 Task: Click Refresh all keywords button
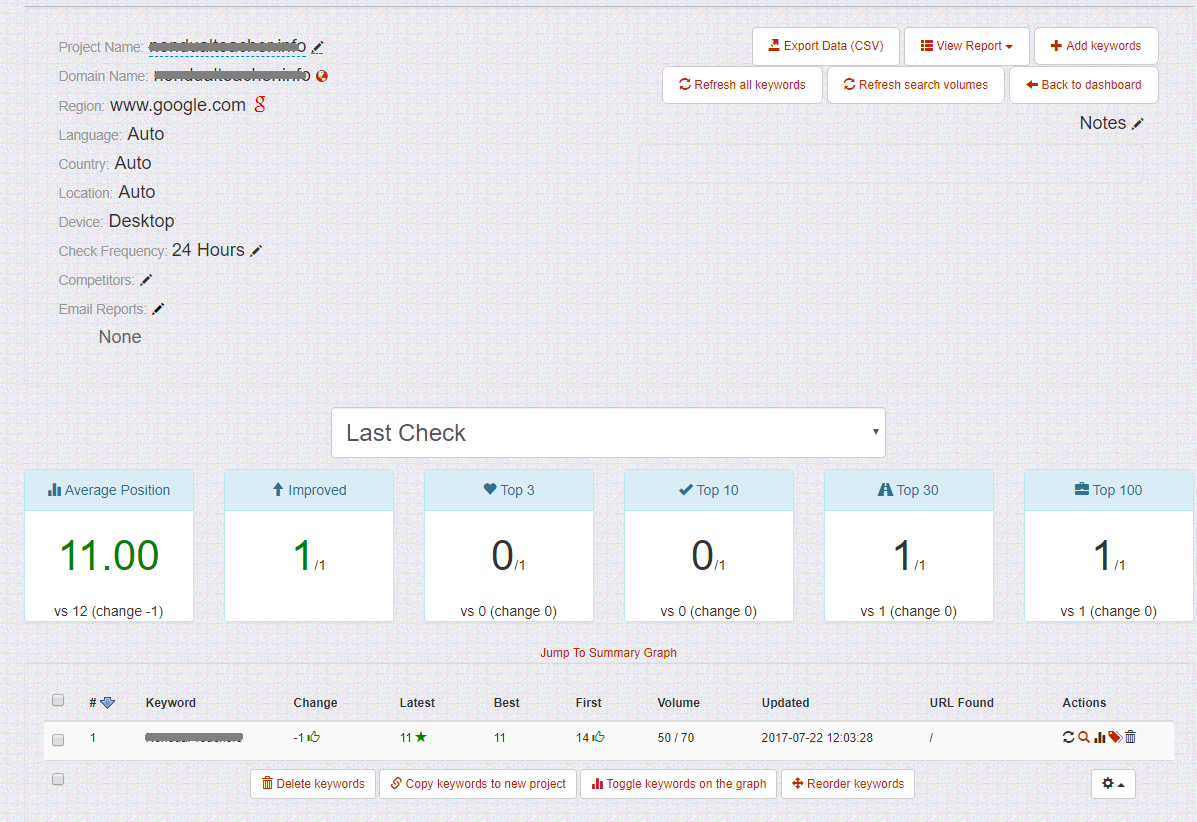click(x=742, y=85)
